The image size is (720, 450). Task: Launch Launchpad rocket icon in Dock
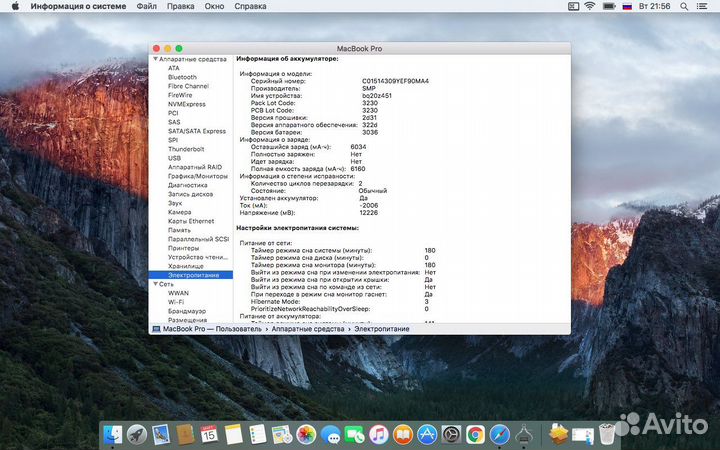pos(137,434)
